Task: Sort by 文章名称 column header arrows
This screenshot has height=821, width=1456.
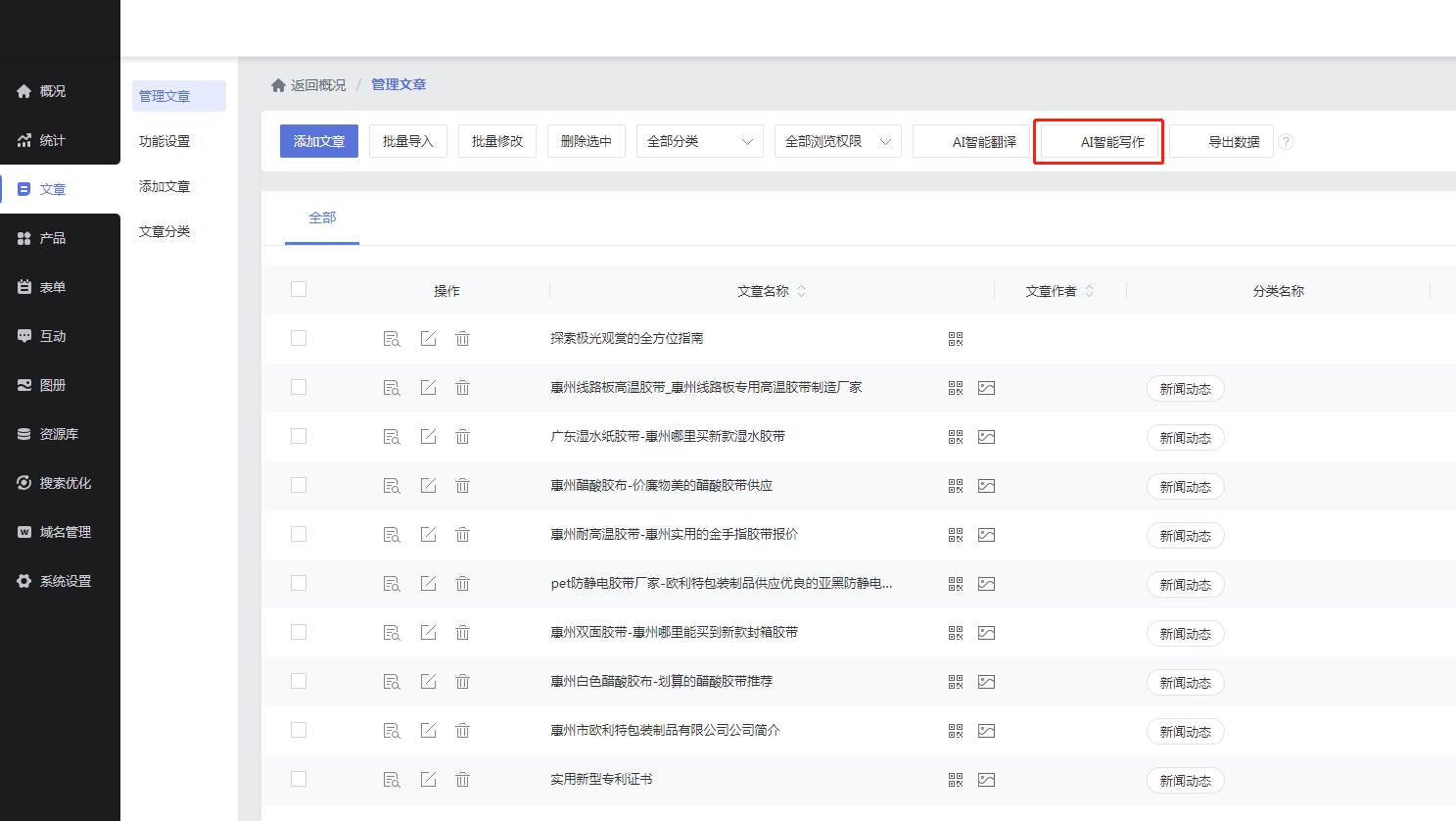Action: [x=801, y=291]
